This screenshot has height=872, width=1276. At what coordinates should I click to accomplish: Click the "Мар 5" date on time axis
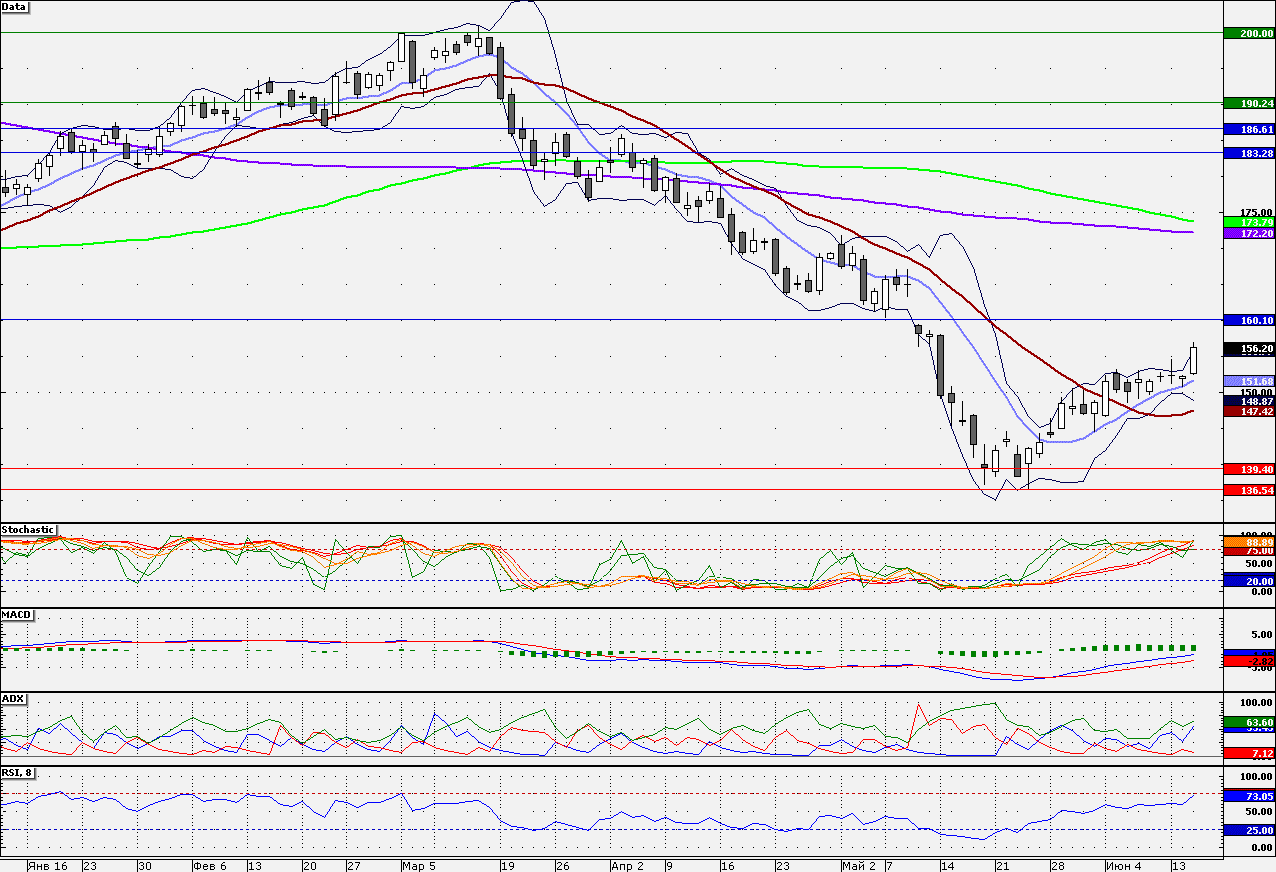tap(418, 865)
